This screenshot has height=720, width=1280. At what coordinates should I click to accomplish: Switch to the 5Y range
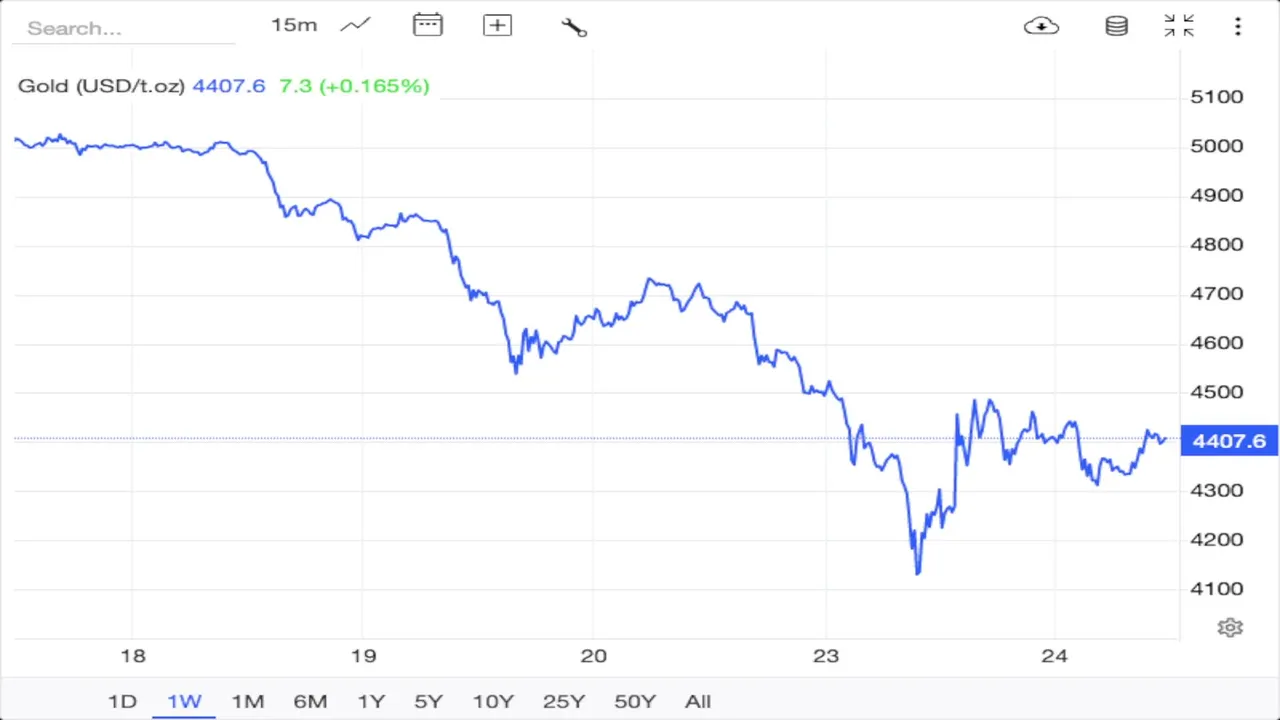click(x=428, y=701)
